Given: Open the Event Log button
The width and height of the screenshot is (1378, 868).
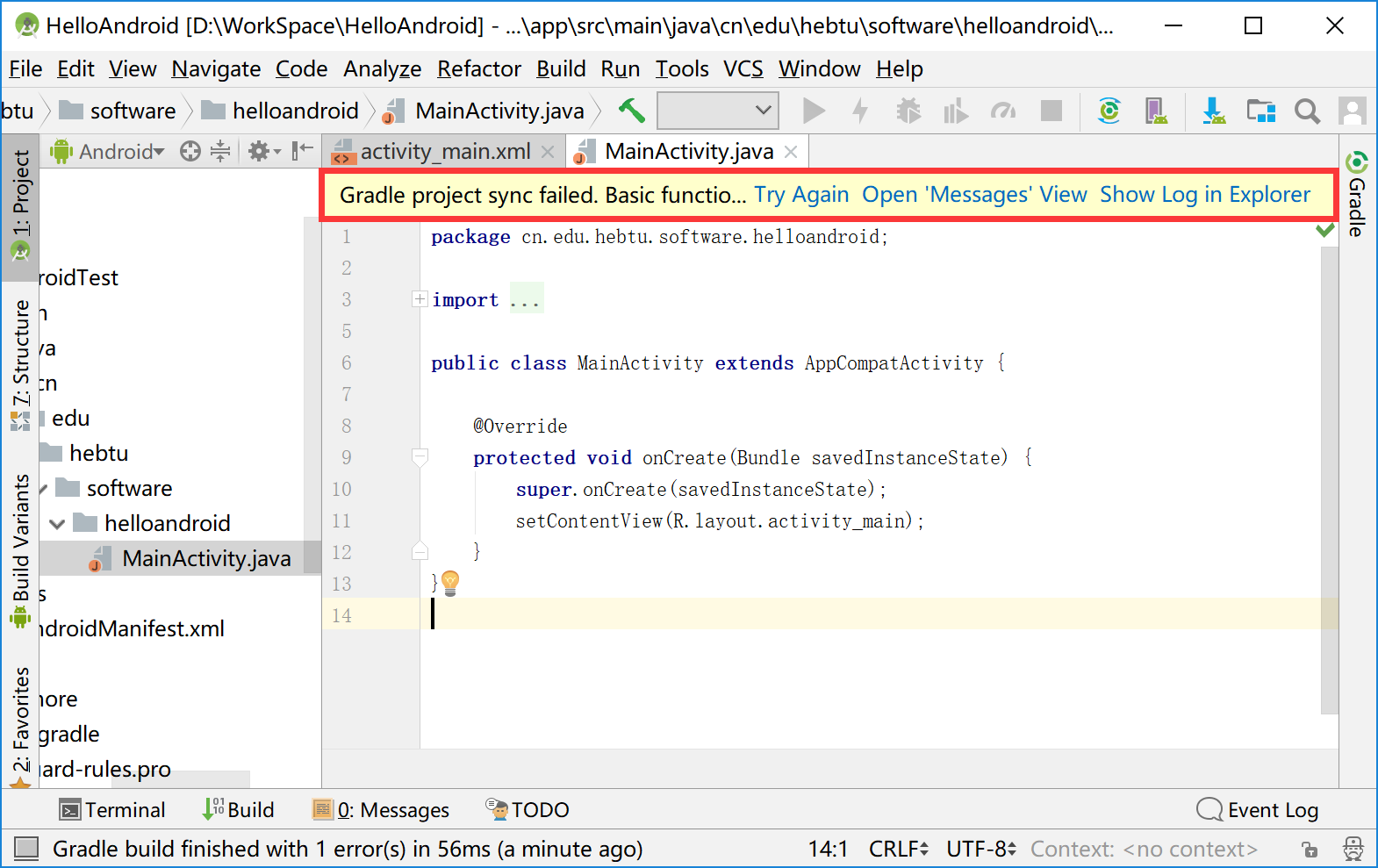Looking at the screenshot, I should [1258, 809].
